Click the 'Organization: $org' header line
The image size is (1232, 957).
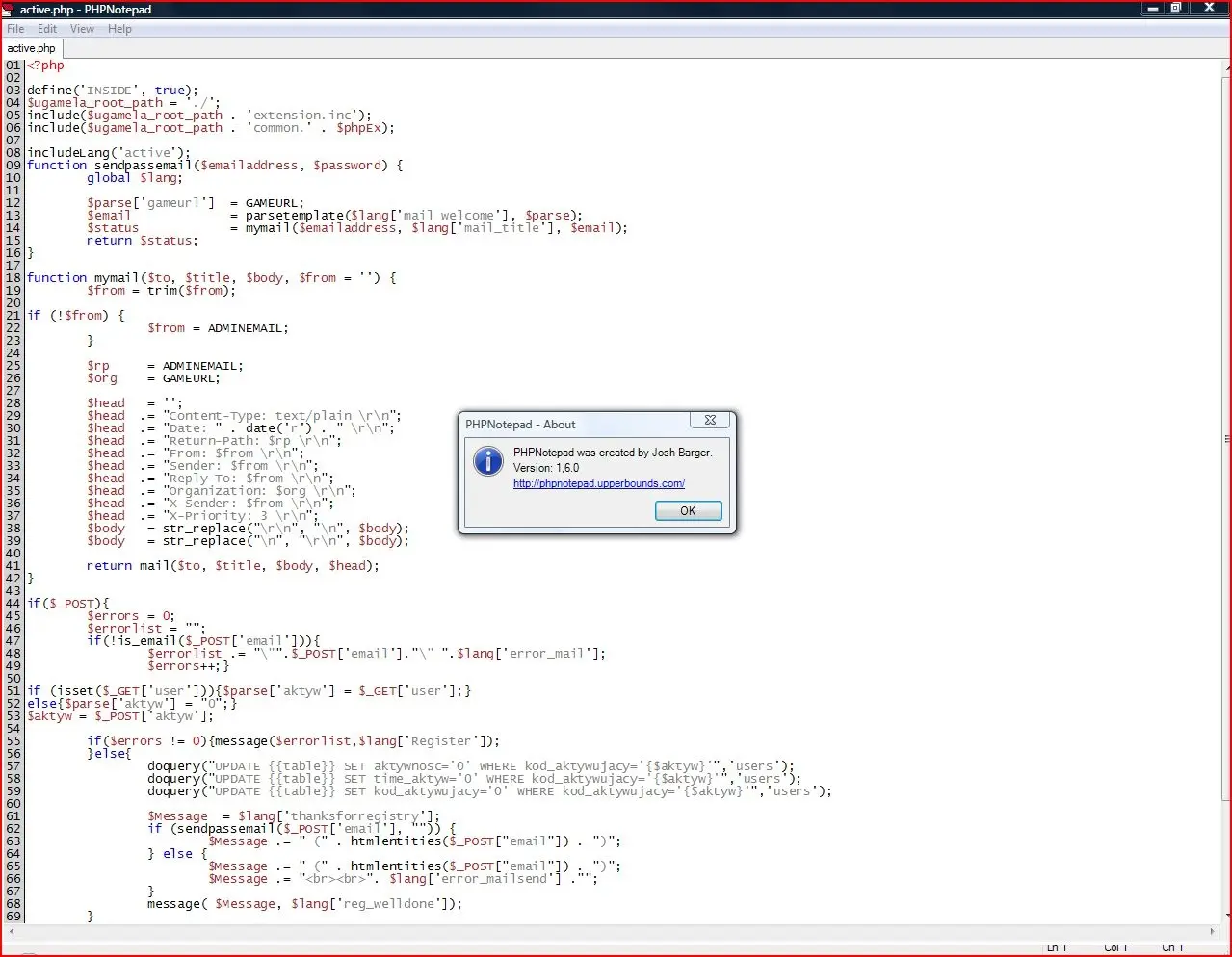pos(222,491)
